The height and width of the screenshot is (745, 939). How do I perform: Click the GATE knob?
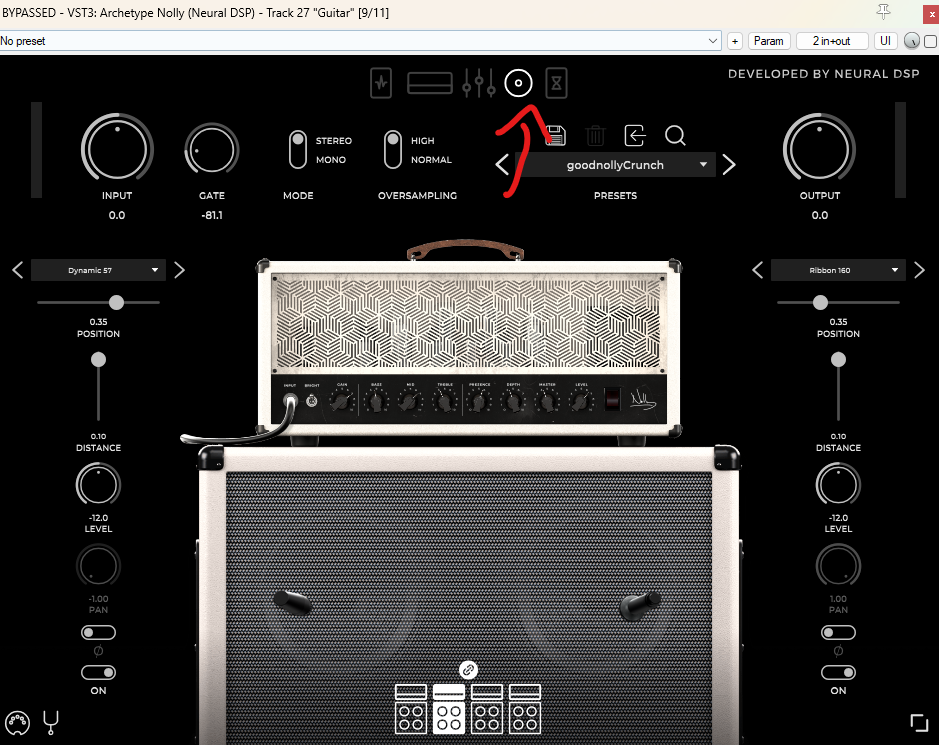pyautogui.click(x=212, y=150)
